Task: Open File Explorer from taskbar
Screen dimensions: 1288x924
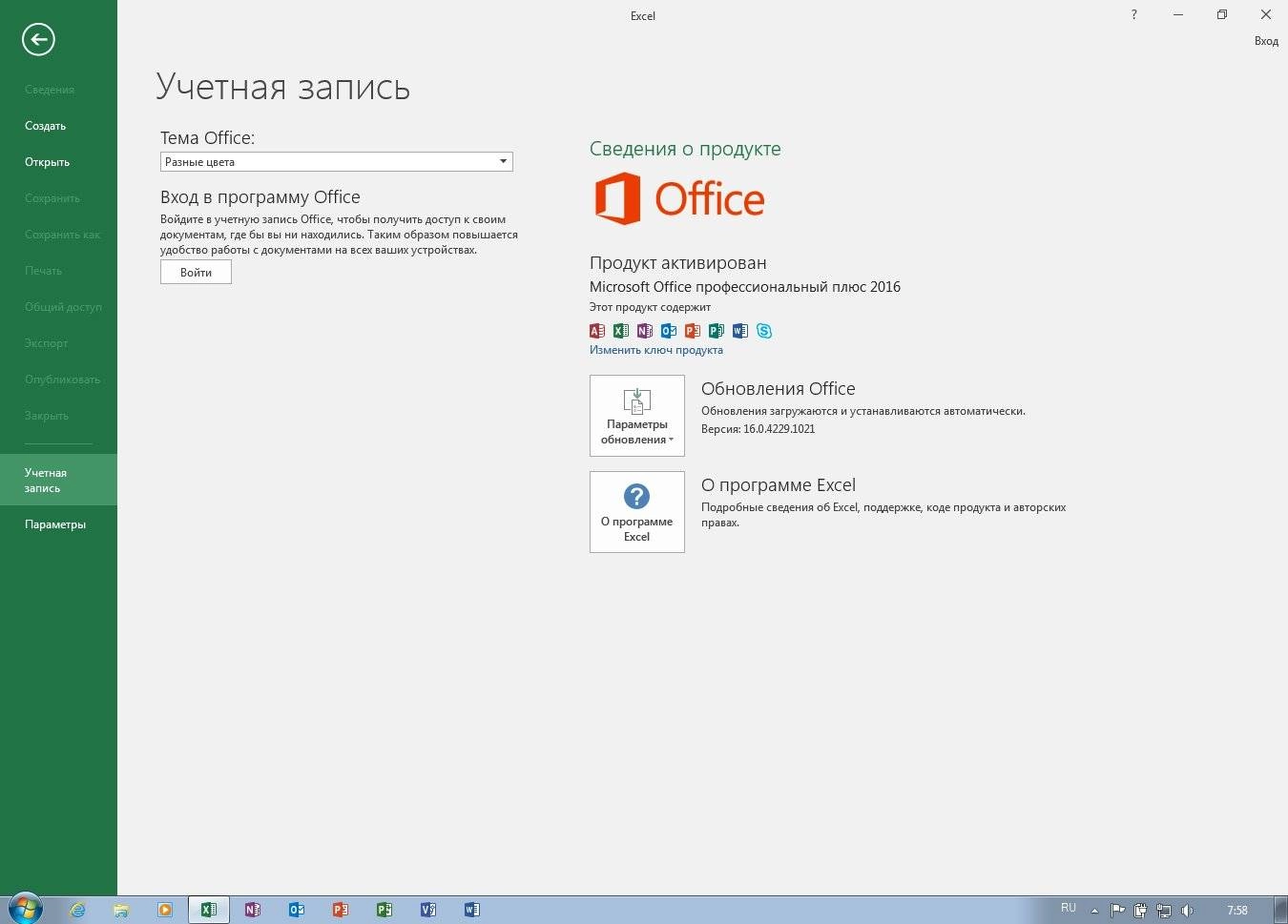Action: (x=121, y=910)
